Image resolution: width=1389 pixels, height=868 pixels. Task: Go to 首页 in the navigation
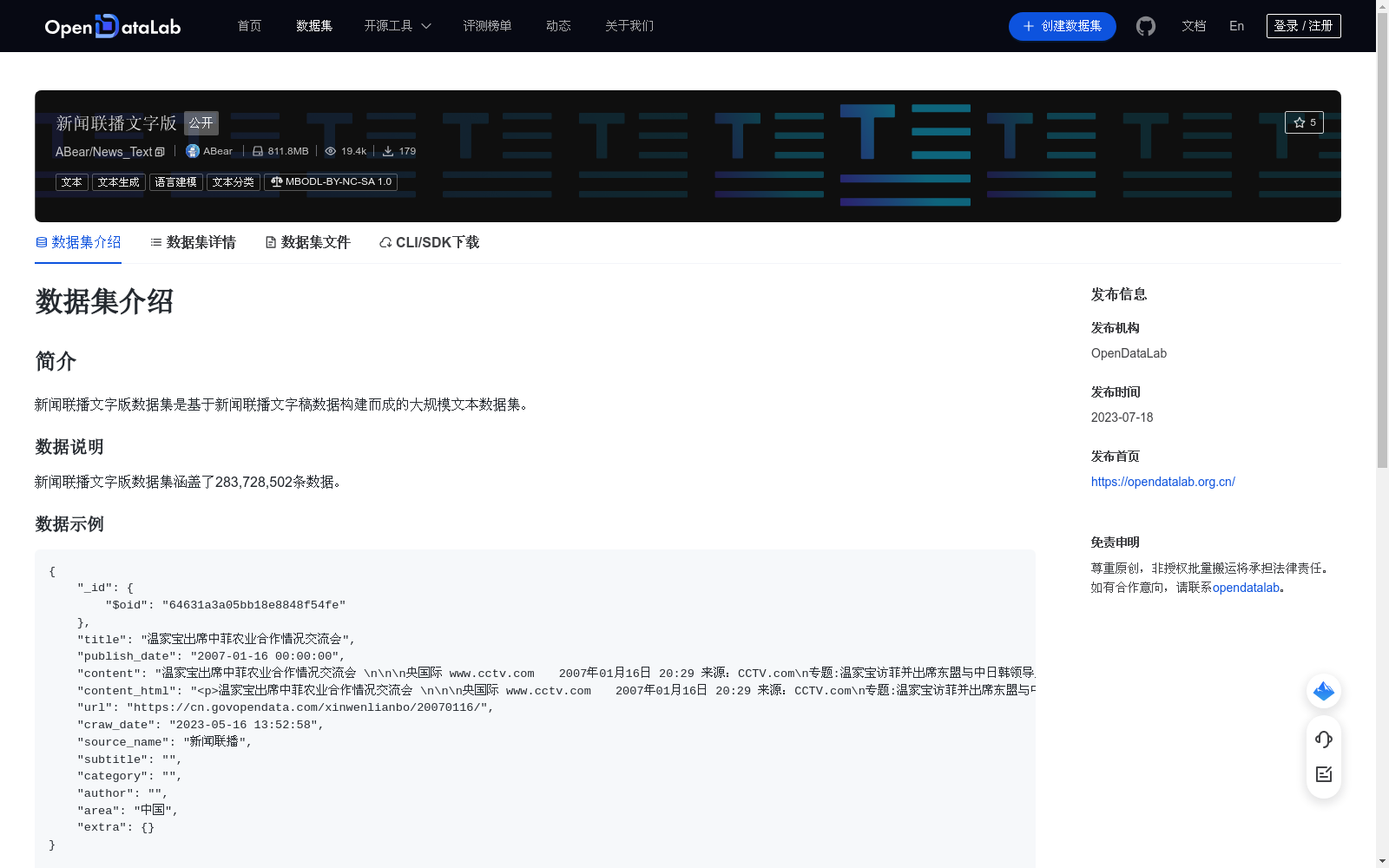(250, 26)
